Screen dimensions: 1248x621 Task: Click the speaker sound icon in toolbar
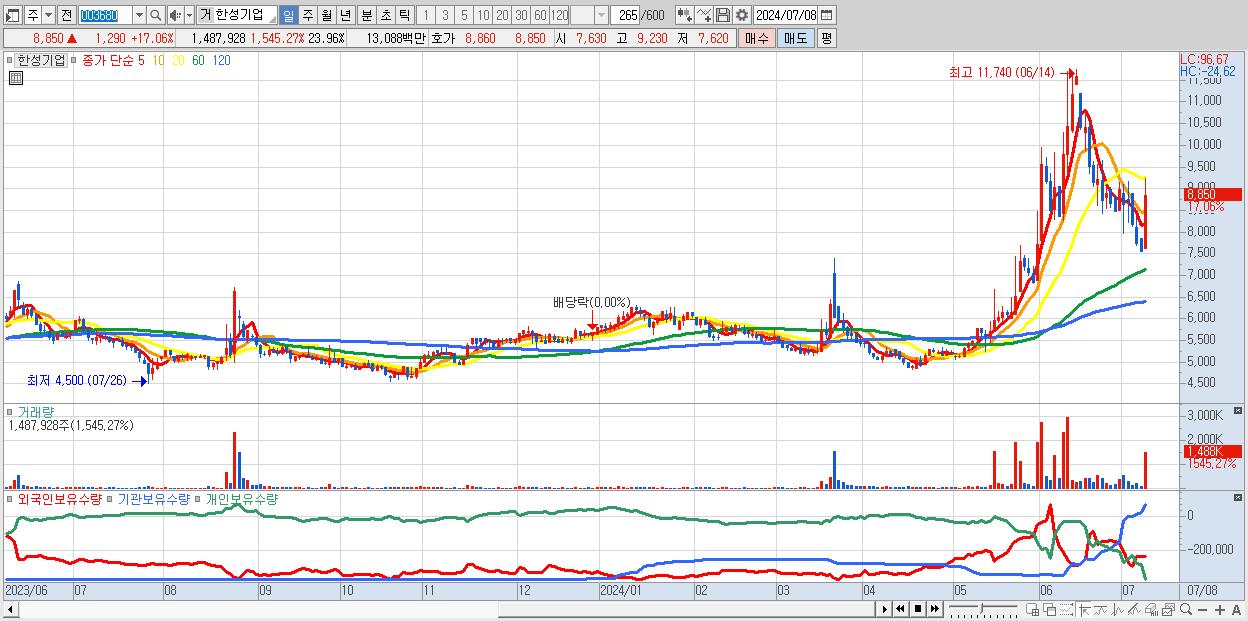(175, 15)
